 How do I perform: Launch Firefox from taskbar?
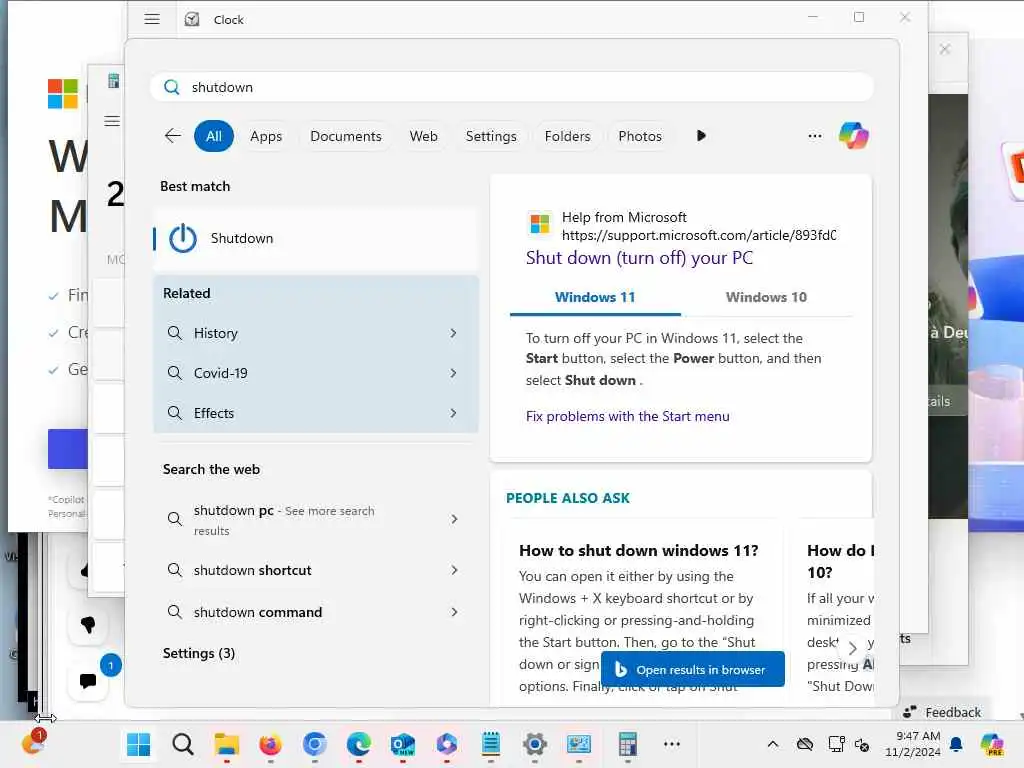click(x=270, y=744)
